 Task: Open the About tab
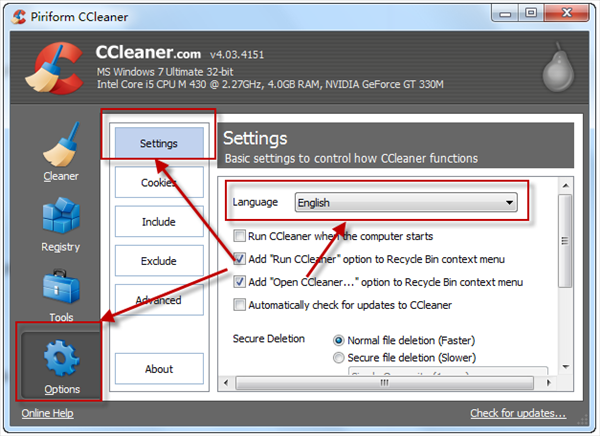159,369
